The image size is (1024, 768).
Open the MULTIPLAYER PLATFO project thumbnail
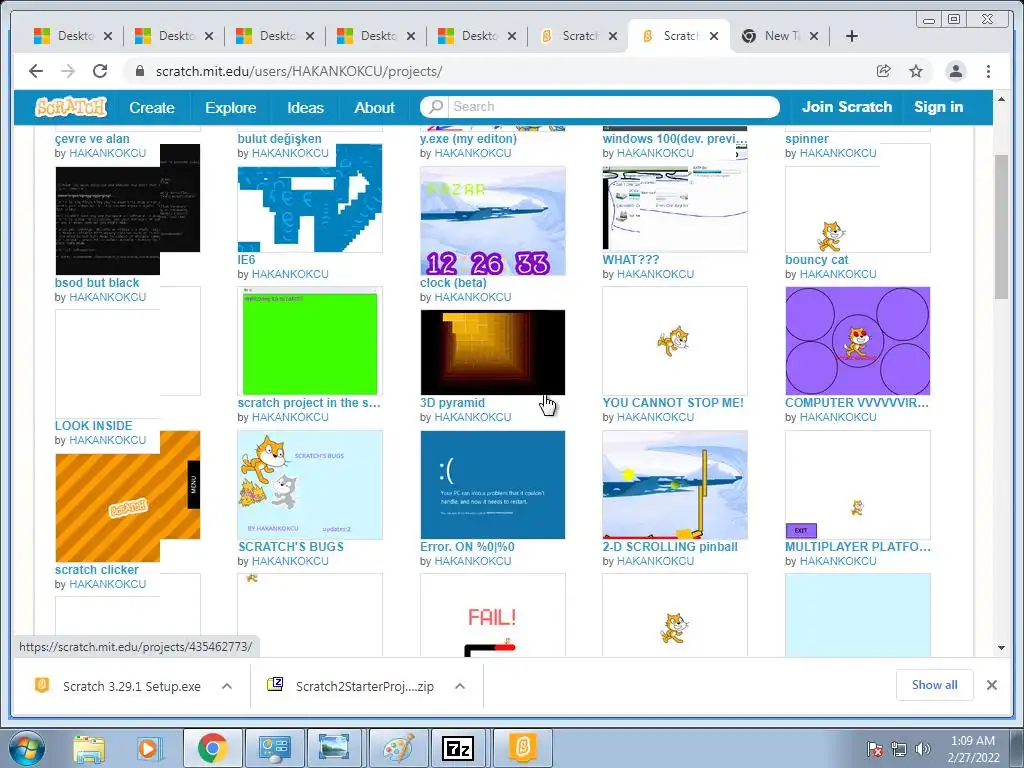[x=857, y=485]
